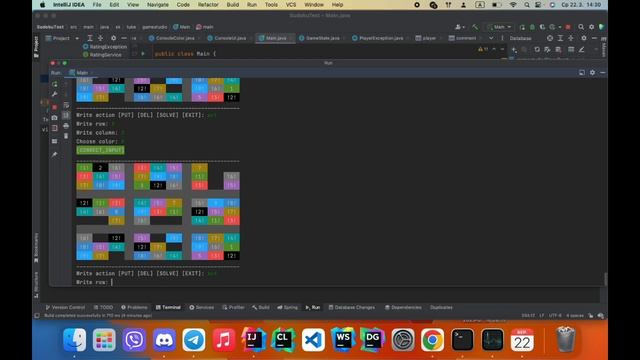This screenshot has width=640, height=360.
Task: Launch IntelliJ IDEA icon in the dock
Action: click(x=253, y=340)
